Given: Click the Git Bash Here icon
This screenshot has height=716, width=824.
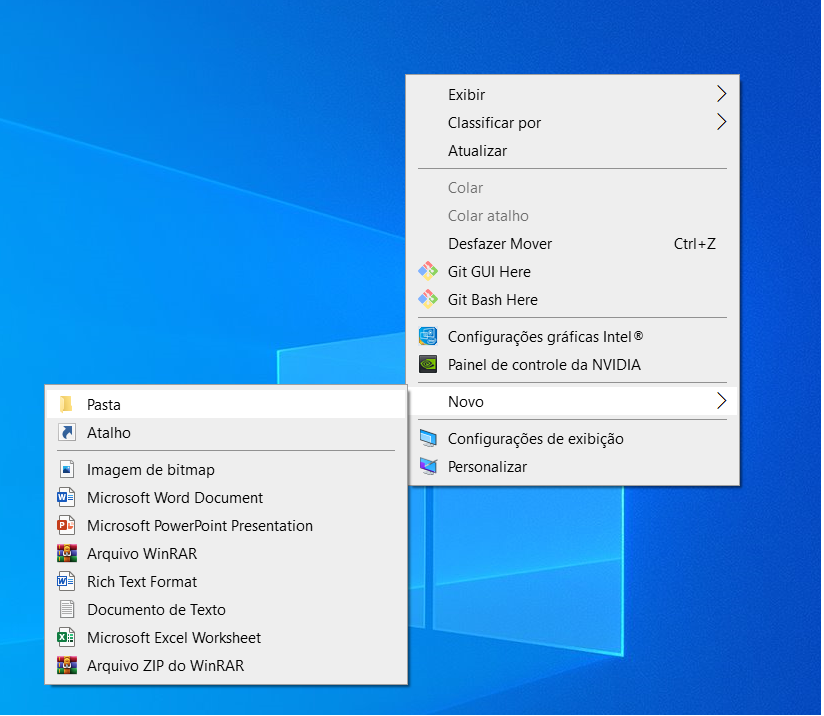Looking at the screenshot, I should click(x=428, y=300).
